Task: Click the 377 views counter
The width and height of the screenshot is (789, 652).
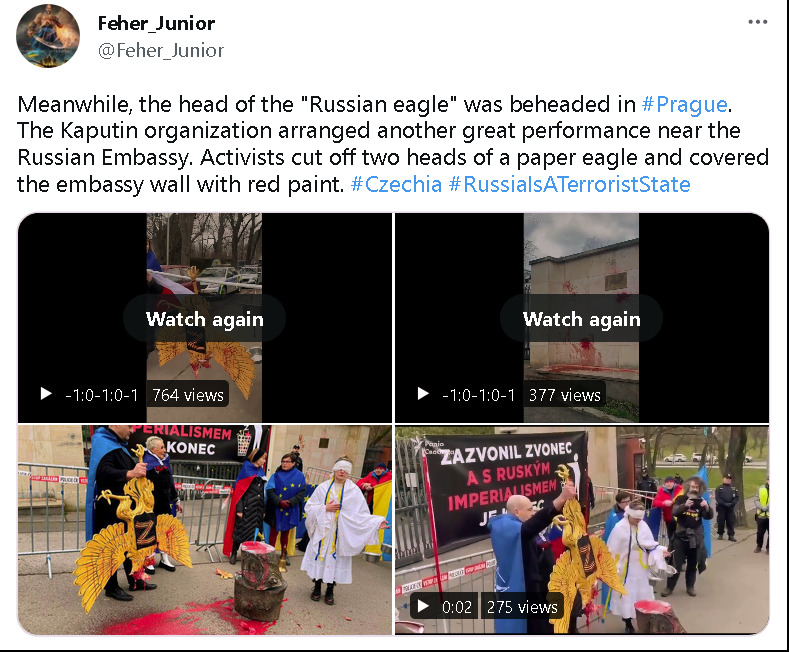Action: (565, 395)
